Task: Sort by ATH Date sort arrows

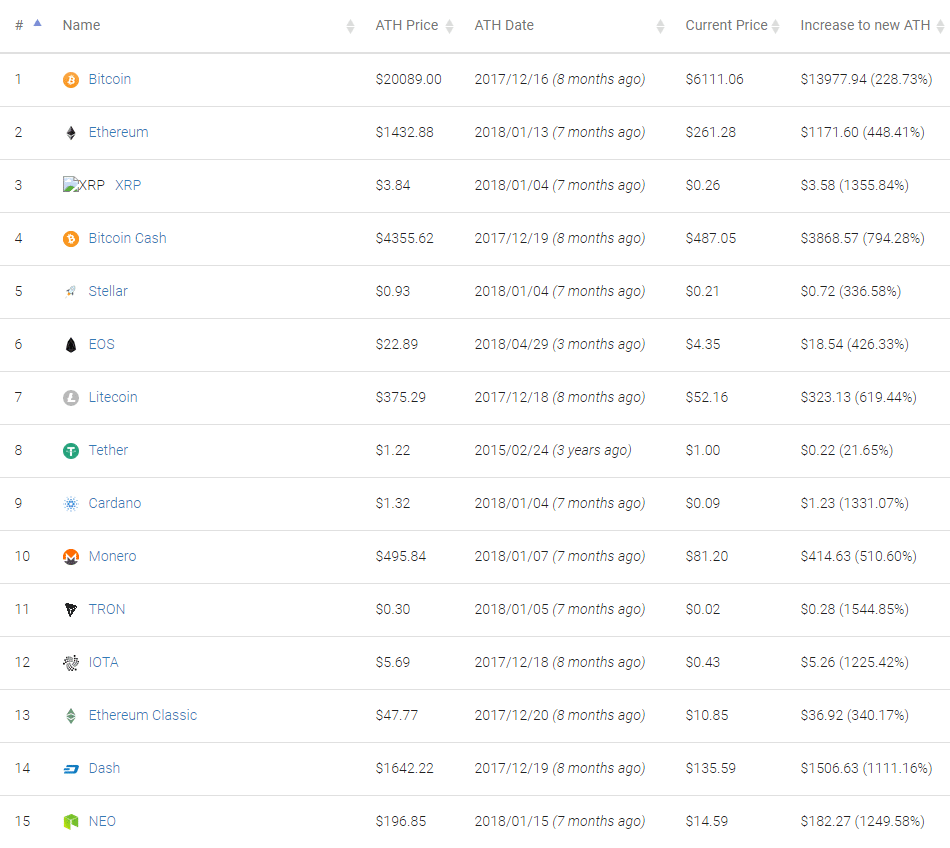Action: pyautogui.click(x=660, y=26)
